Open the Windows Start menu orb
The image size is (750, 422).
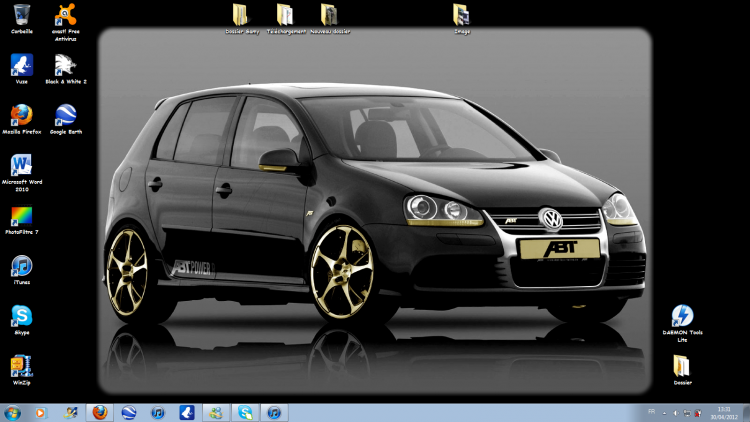[12, 412]
